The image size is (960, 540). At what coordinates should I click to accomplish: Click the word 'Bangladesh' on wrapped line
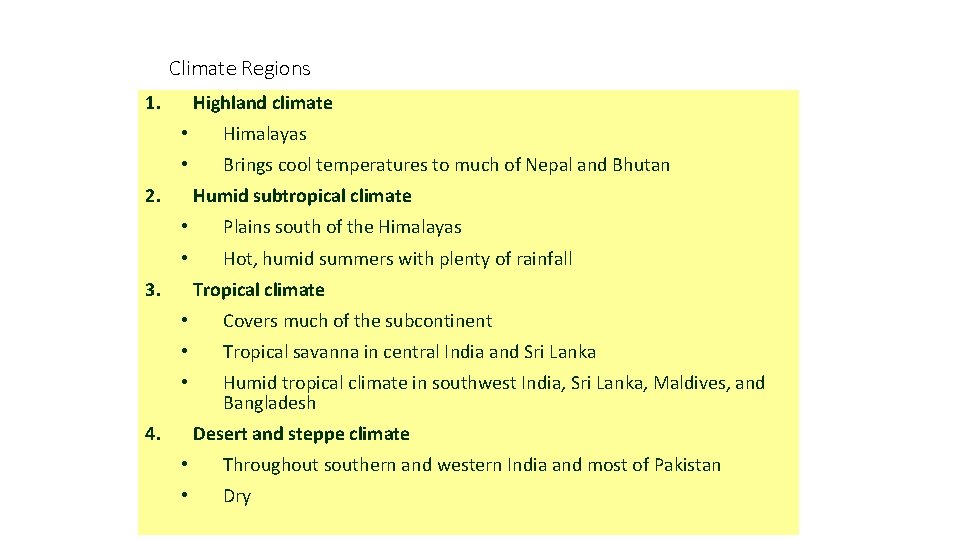coord(269,403)
